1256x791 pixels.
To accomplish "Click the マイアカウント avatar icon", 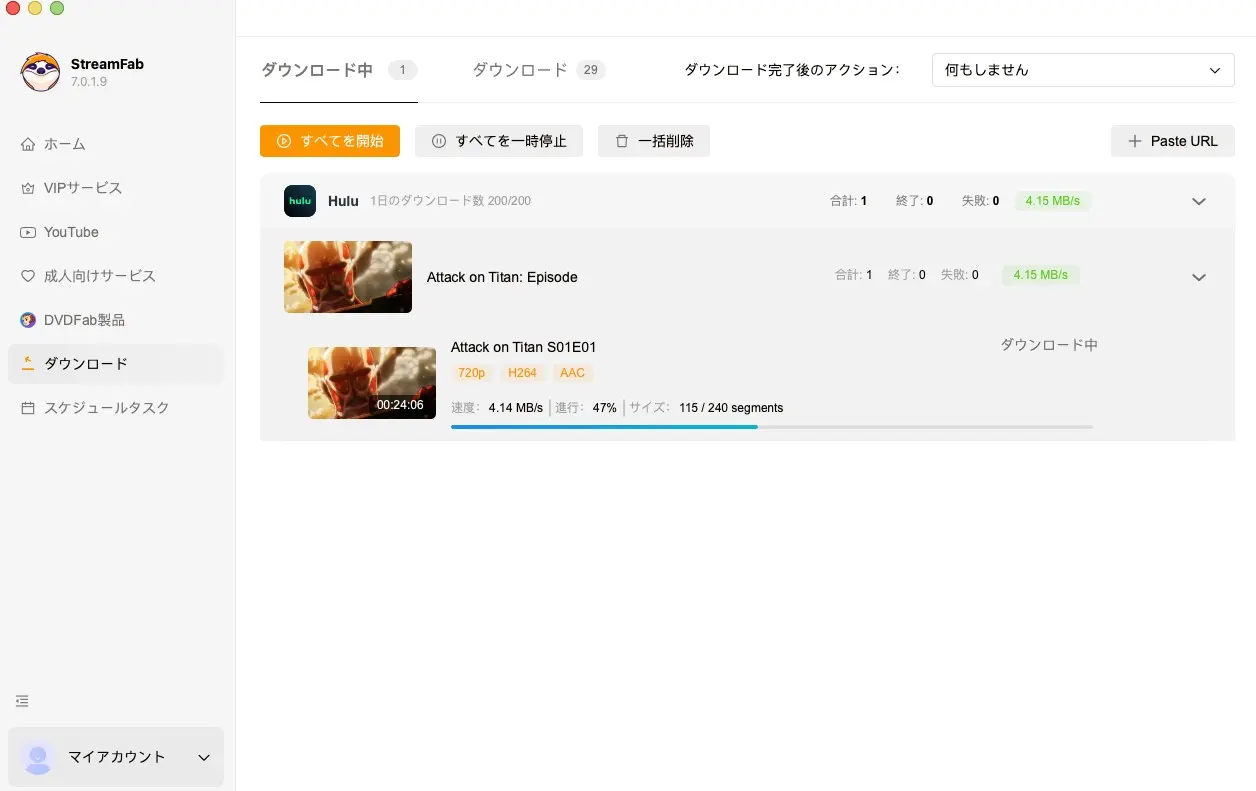I will tap(38, 757).
